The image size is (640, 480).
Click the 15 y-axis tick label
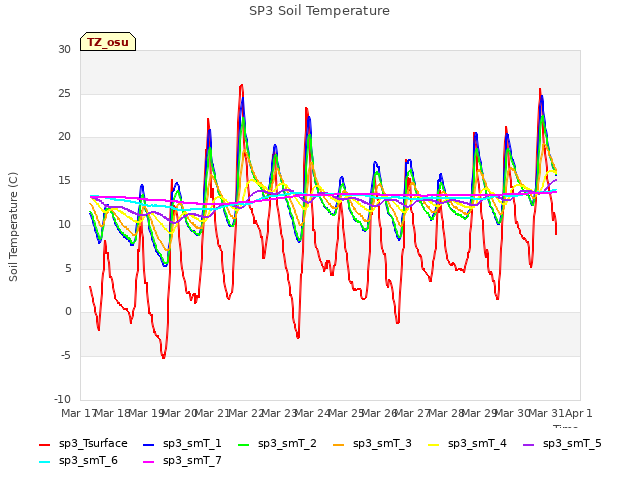tap(64, 181)
